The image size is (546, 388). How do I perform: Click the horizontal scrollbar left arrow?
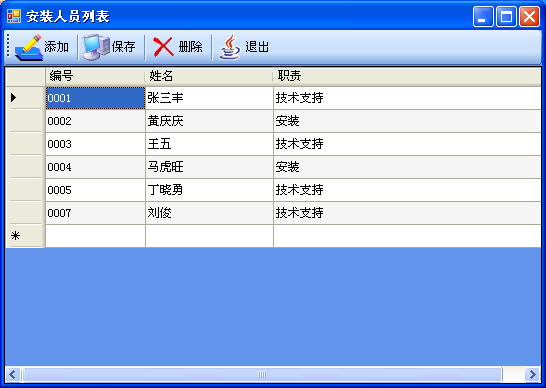(x=13, y=375)
